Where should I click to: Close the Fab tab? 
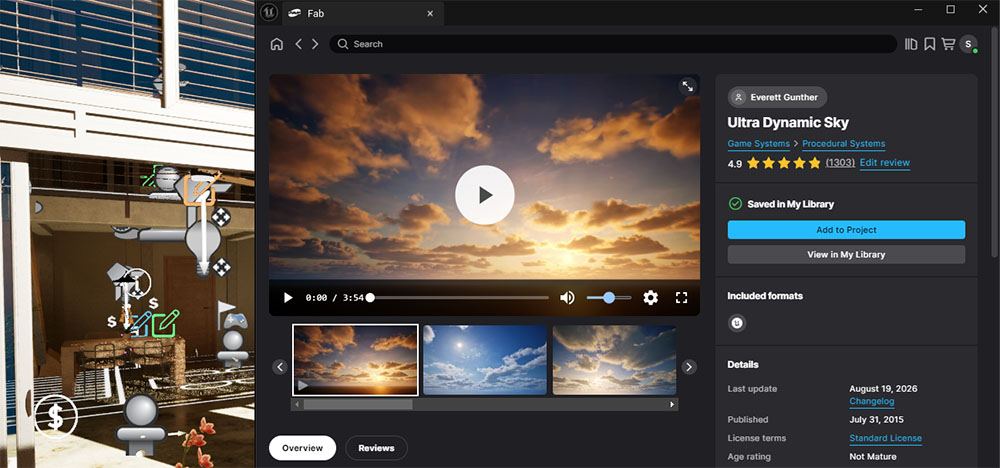[x=430, y=13]
